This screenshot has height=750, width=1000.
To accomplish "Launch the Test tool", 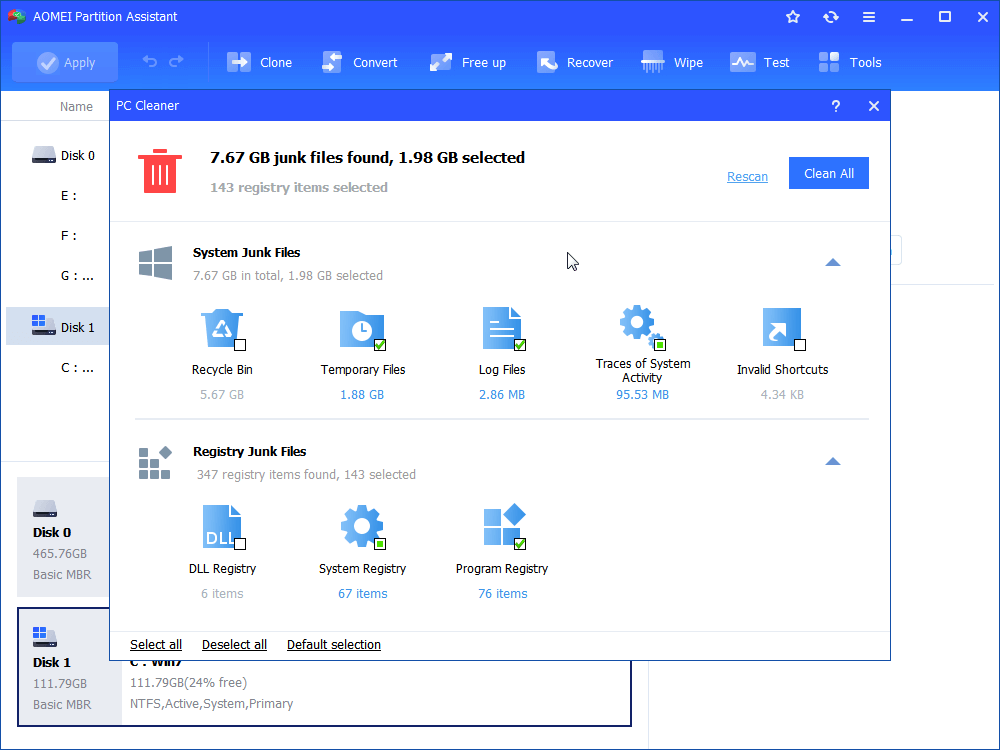I will [760, 61].
